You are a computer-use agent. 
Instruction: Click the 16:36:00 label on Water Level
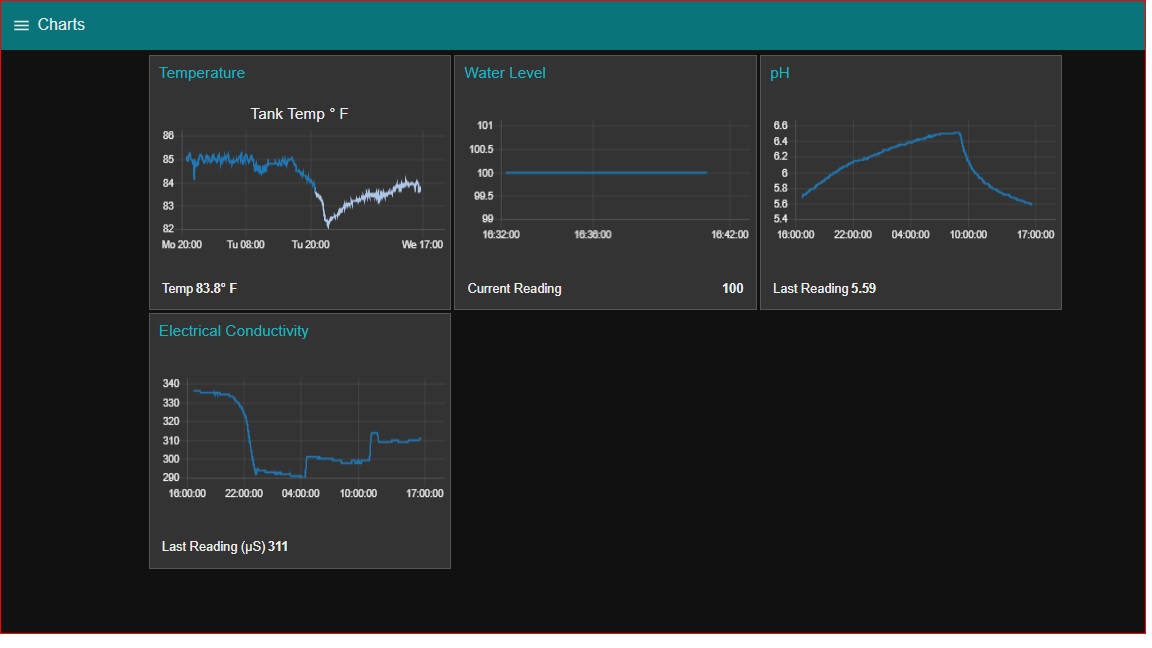coord(593,234)
